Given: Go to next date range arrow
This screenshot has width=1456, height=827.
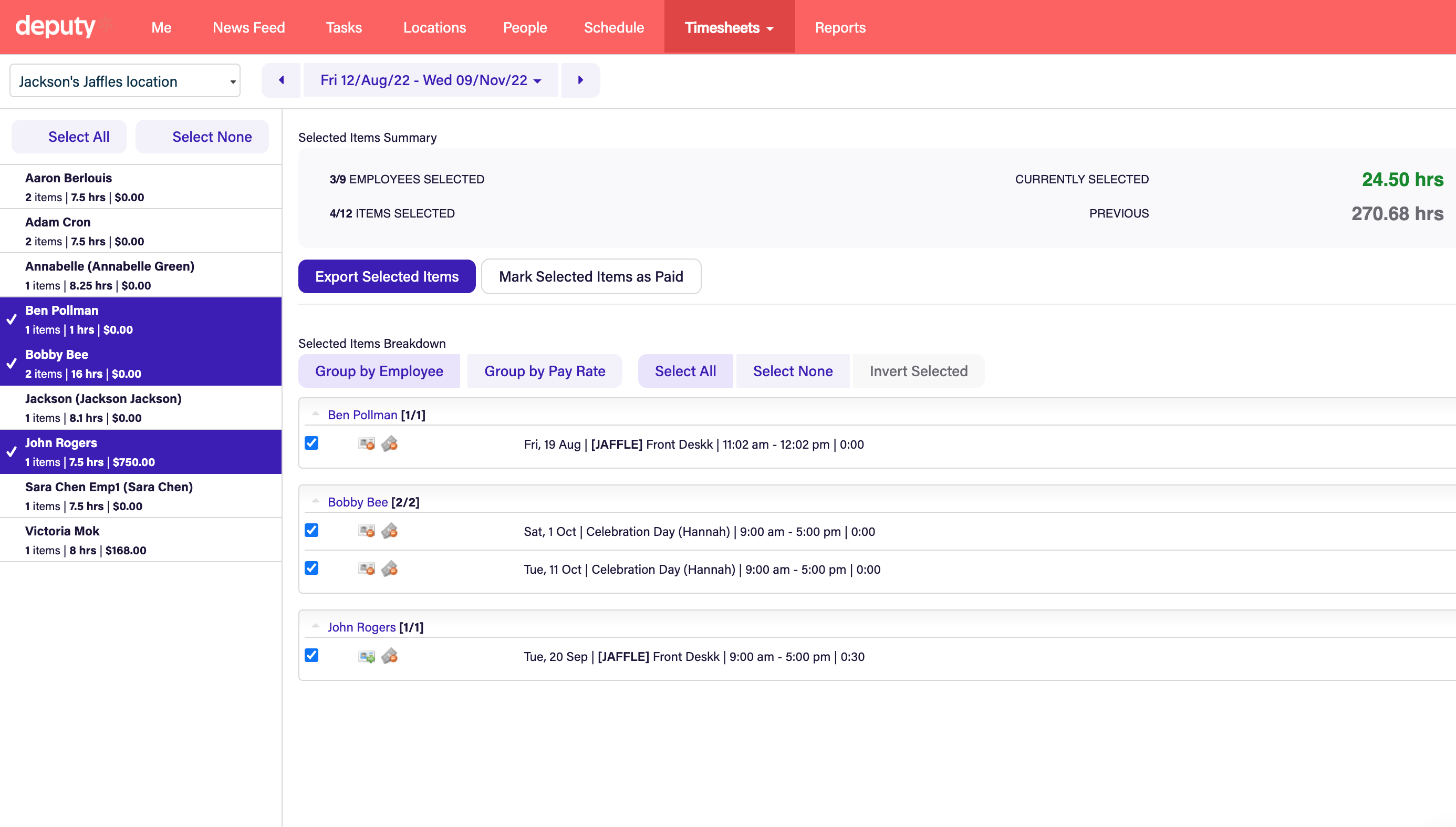Looking at the screenshot, I should [x=580, y=80].
